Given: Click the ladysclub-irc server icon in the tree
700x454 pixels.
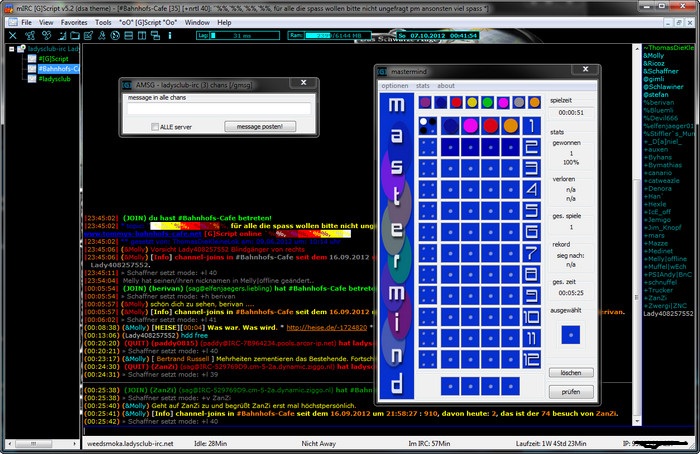Looking at the screenshot, I should pyautogui.click(x=21, y=49).
